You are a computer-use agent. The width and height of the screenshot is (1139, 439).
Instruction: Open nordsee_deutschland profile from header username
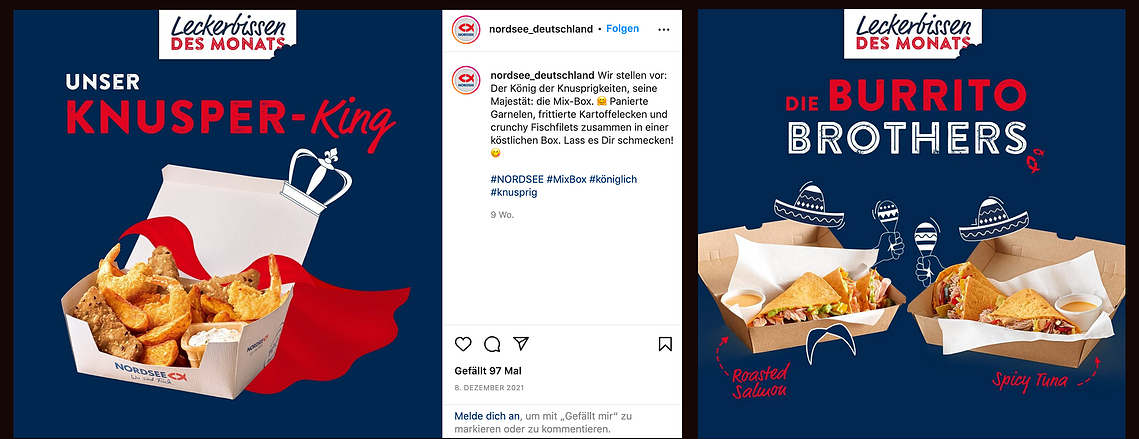[541, 29]
